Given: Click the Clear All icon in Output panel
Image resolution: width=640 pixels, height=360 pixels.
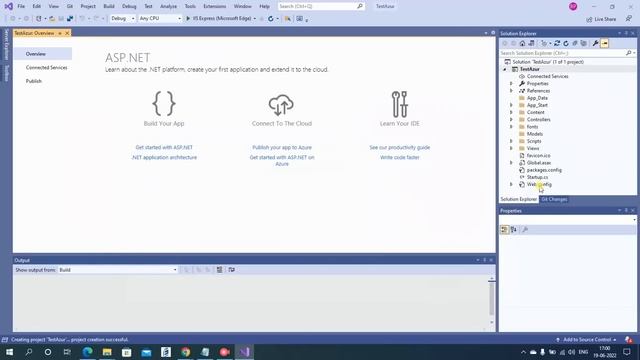Looking at the screenshot, I should pyautogui.click(x=219, y=270).
